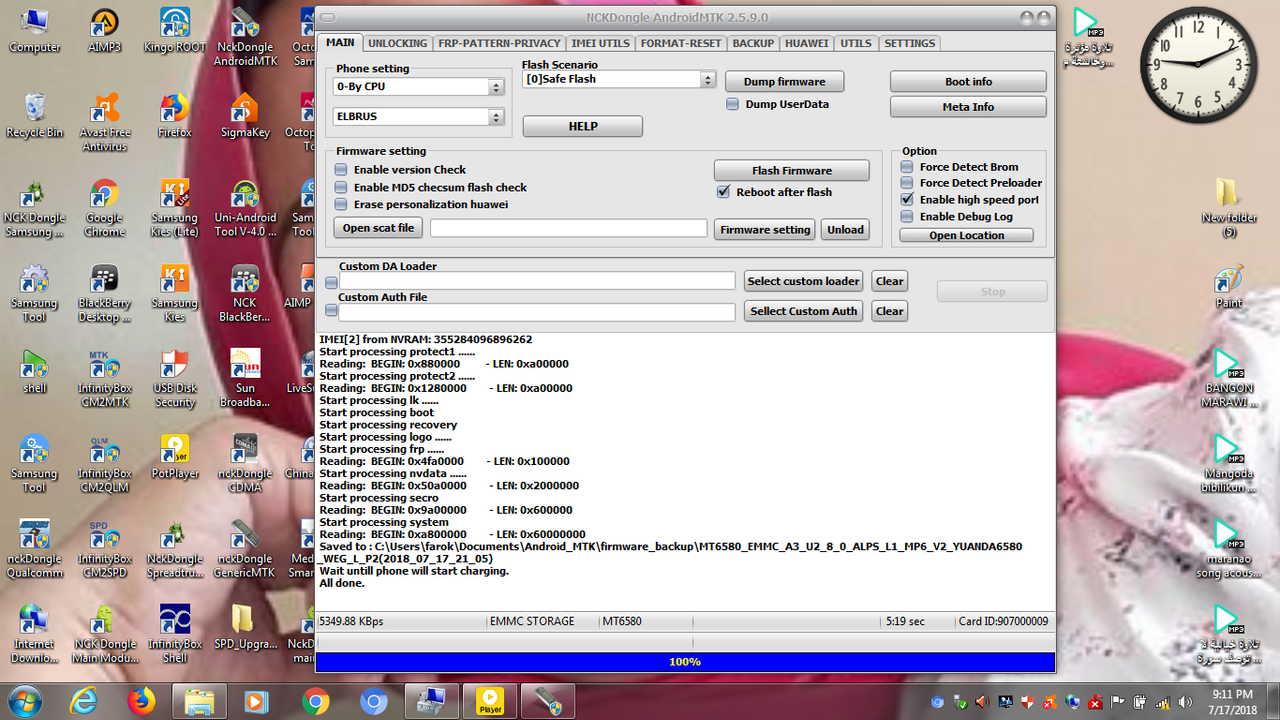Viewport: 1280px width, 720px height.
Task: Click the Meta Info button
Action: 968,107
